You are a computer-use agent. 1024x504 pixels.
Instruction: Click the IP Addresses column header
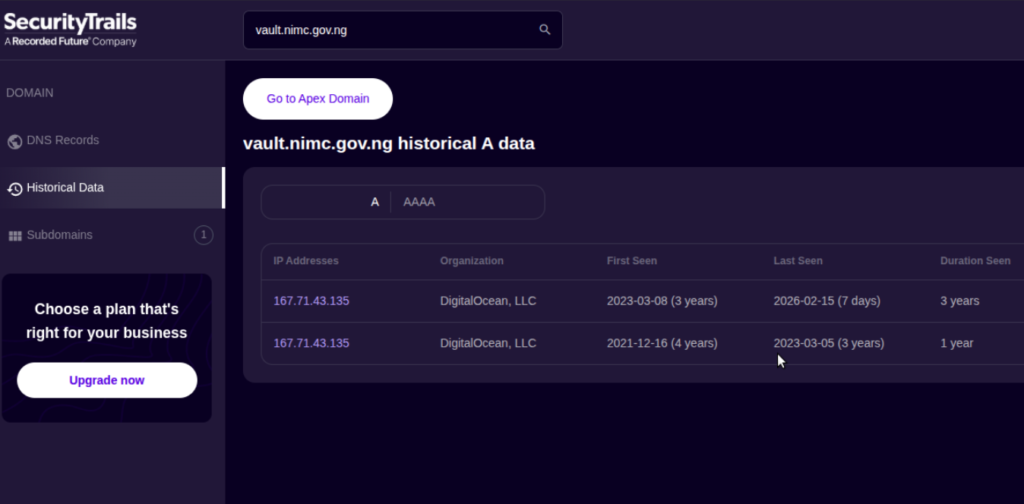(x=306, y=261)
